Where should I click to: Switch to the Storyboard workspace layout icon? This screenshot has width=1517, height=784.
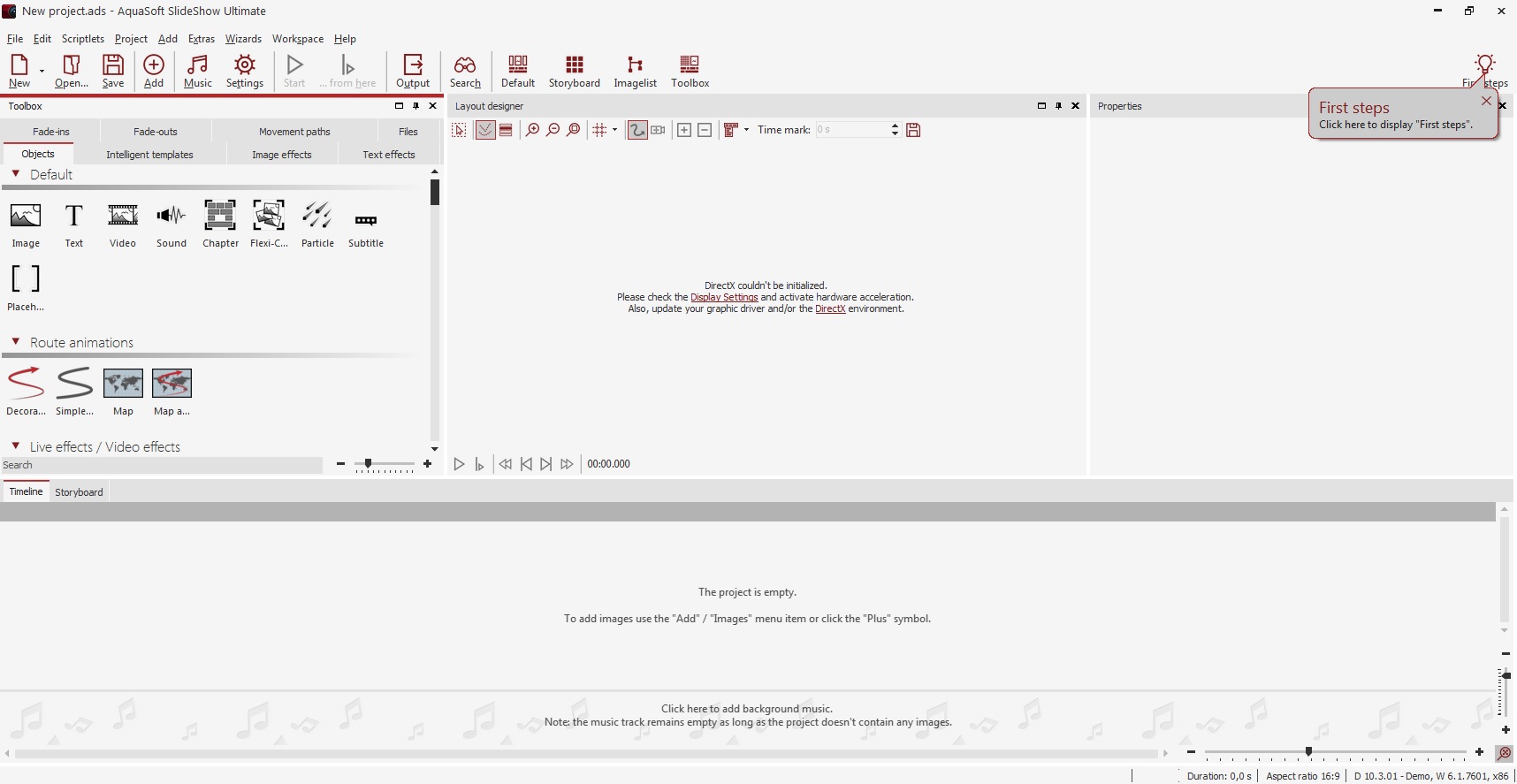pos(575,71)
